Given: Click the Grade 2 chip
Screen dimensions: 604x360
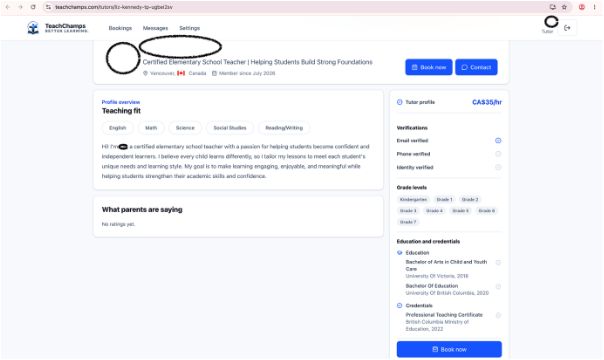Looking at the screenshot, I should point(470,199).
